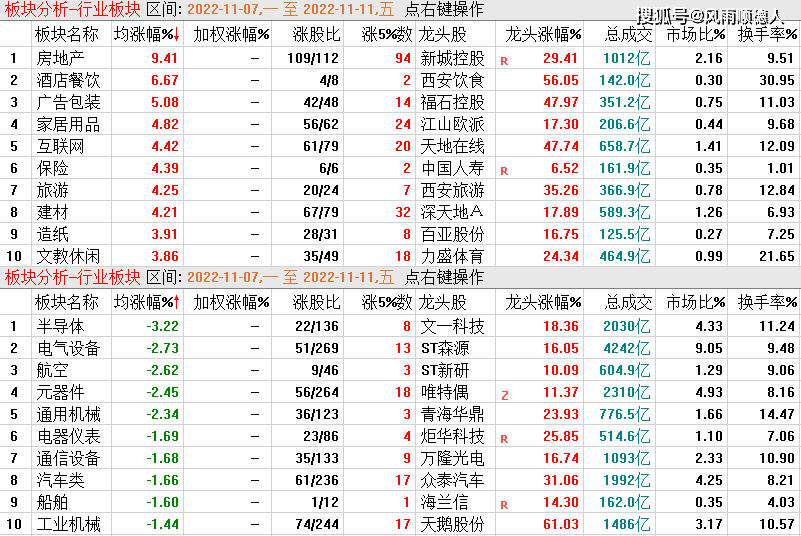Screen dimensions: 801x536
Task: Sort top table by 换手率% column
Action: point(767,35)
